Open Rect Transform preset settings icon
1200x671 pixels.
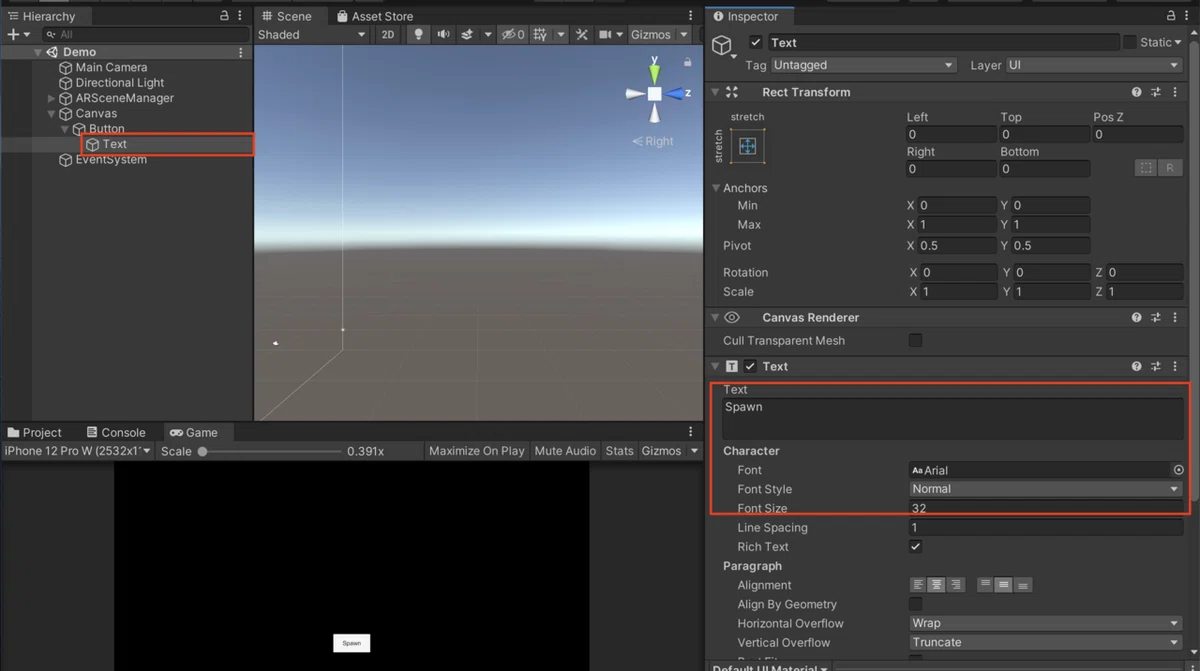[1156, 92]
